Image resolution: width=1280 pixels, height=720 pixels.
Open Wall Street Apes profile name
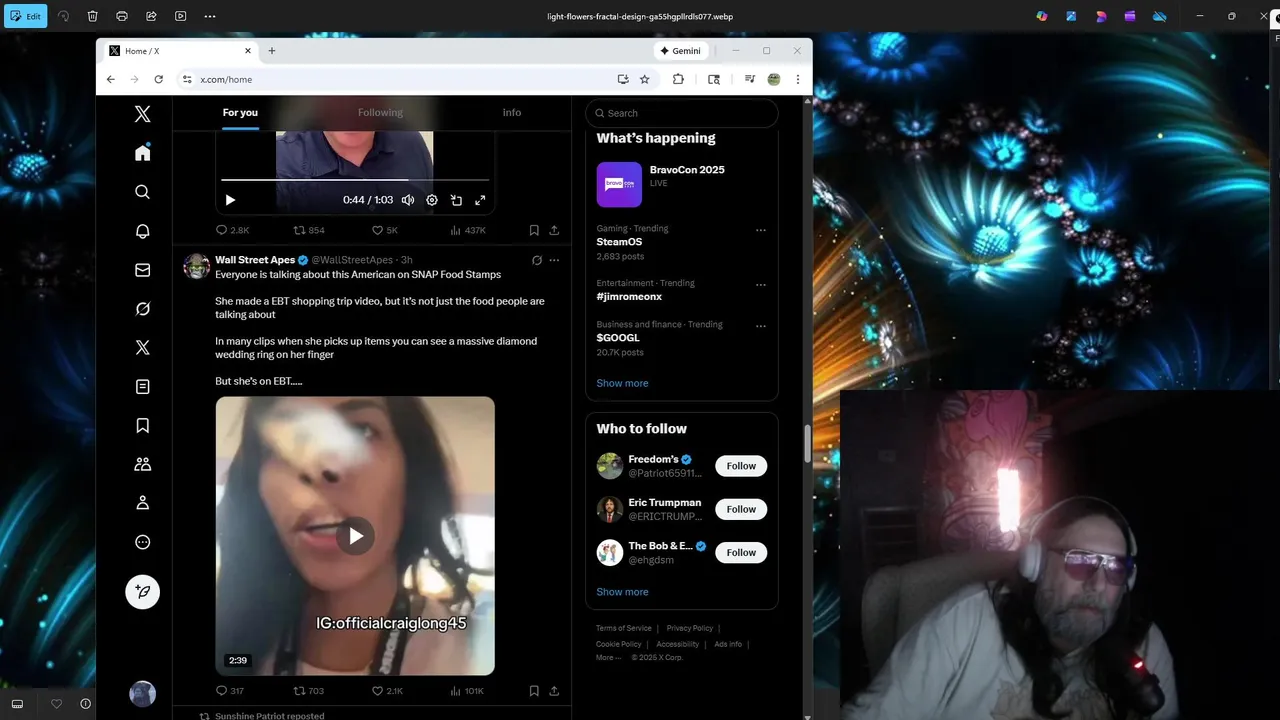(255, 260)
